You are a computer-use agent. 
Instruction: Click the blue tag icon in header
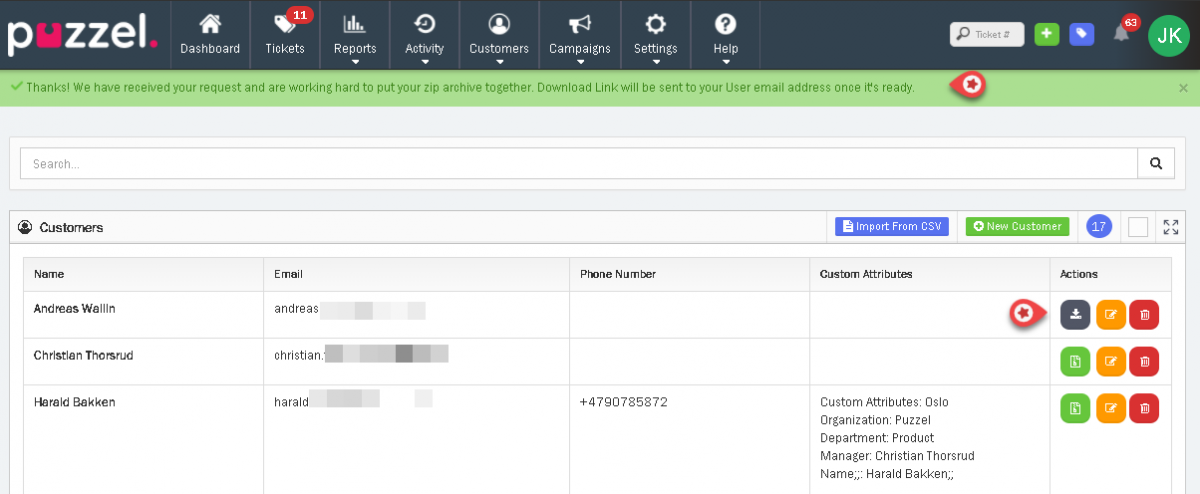point(1081,34)
